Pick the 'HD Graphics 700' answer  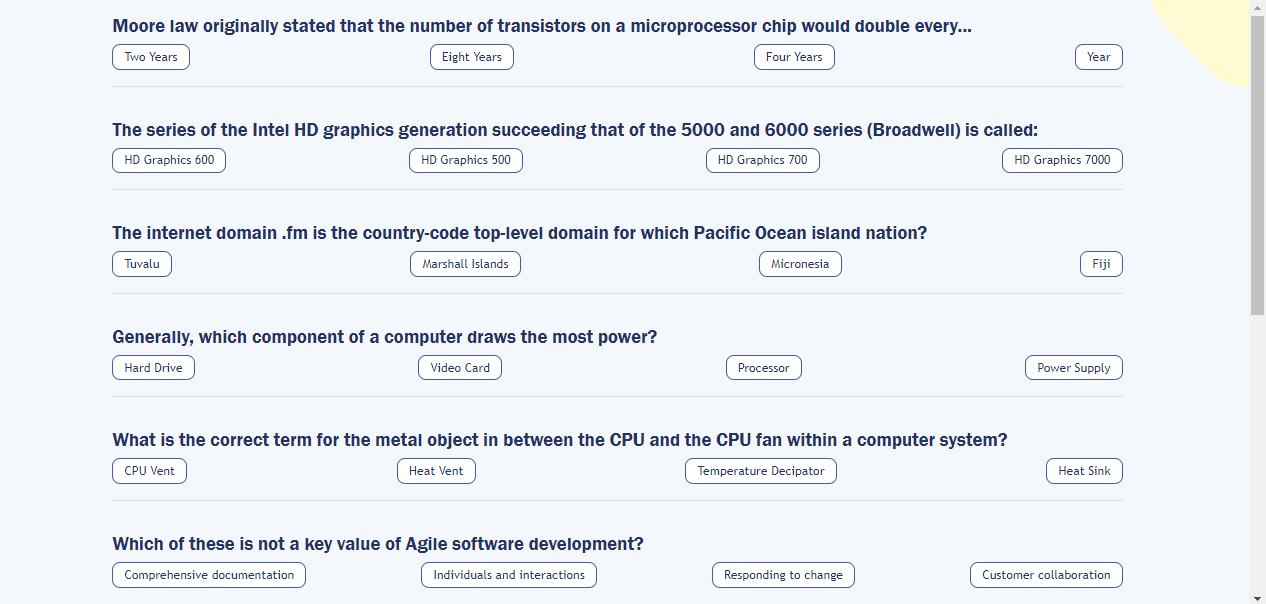762,160
